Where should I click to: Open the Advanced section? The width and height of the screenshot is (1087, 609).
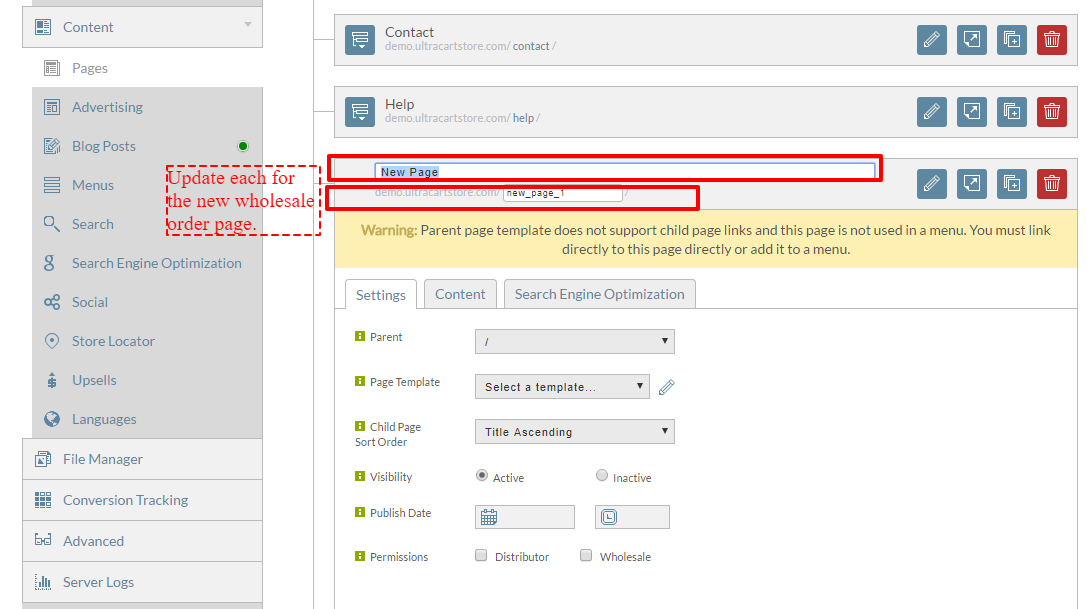pyautogui.click(x=142, y=541)
